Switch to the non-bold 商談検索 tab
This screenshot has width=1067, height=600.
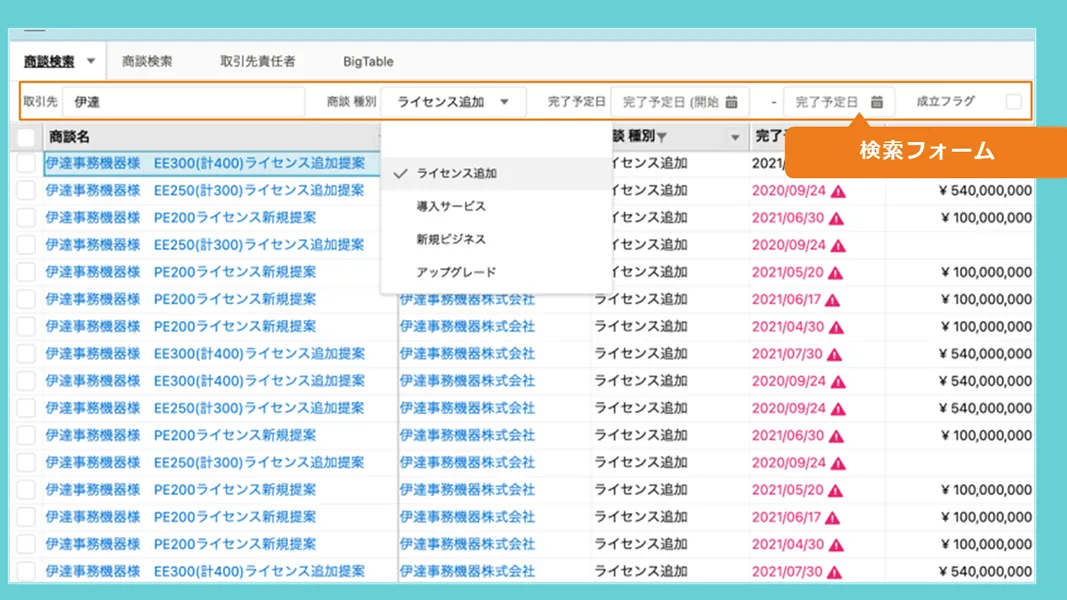click(x=147, y=61)
